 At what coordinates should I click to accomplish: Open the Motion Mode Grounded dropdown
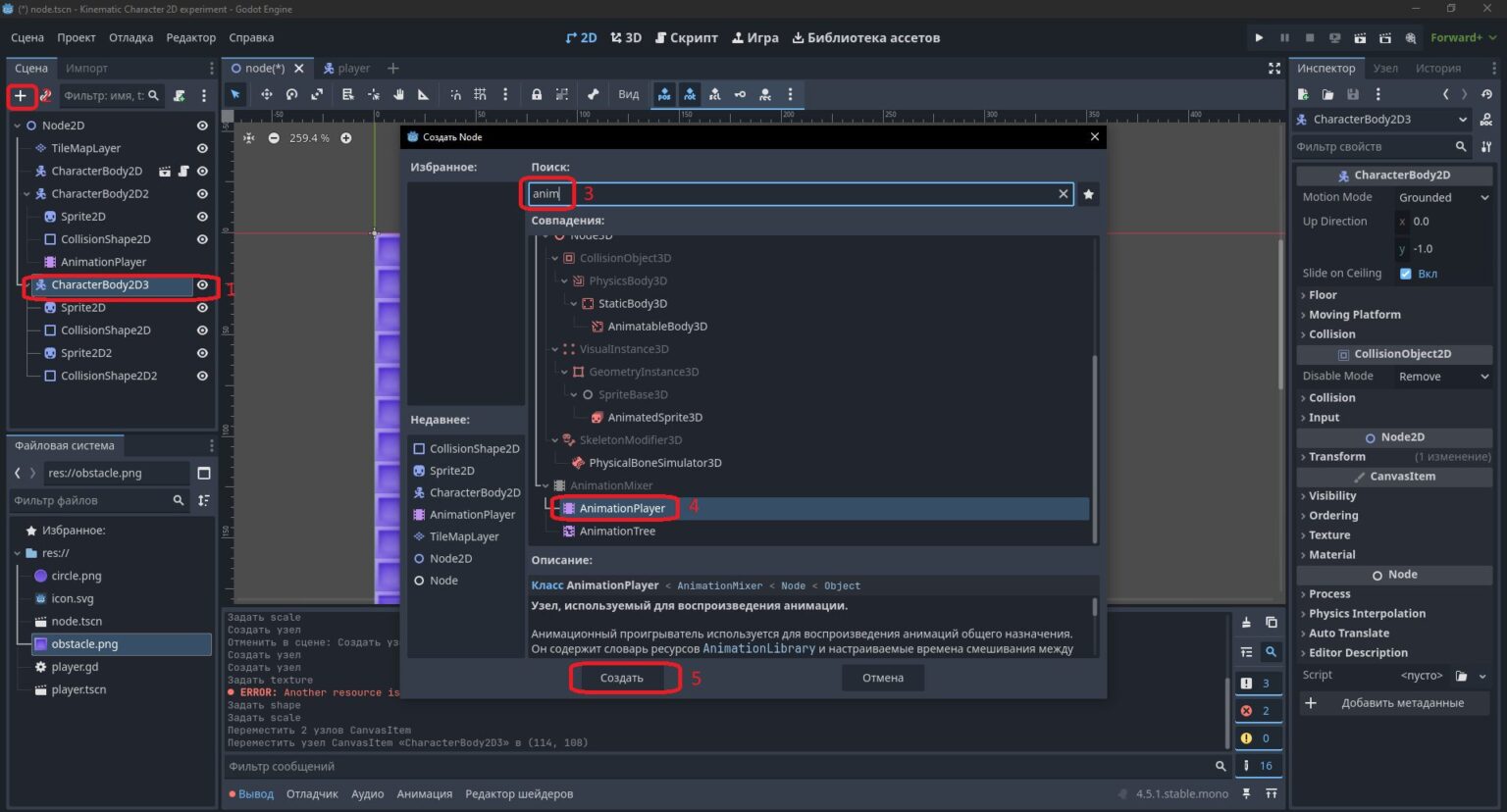1443,197
